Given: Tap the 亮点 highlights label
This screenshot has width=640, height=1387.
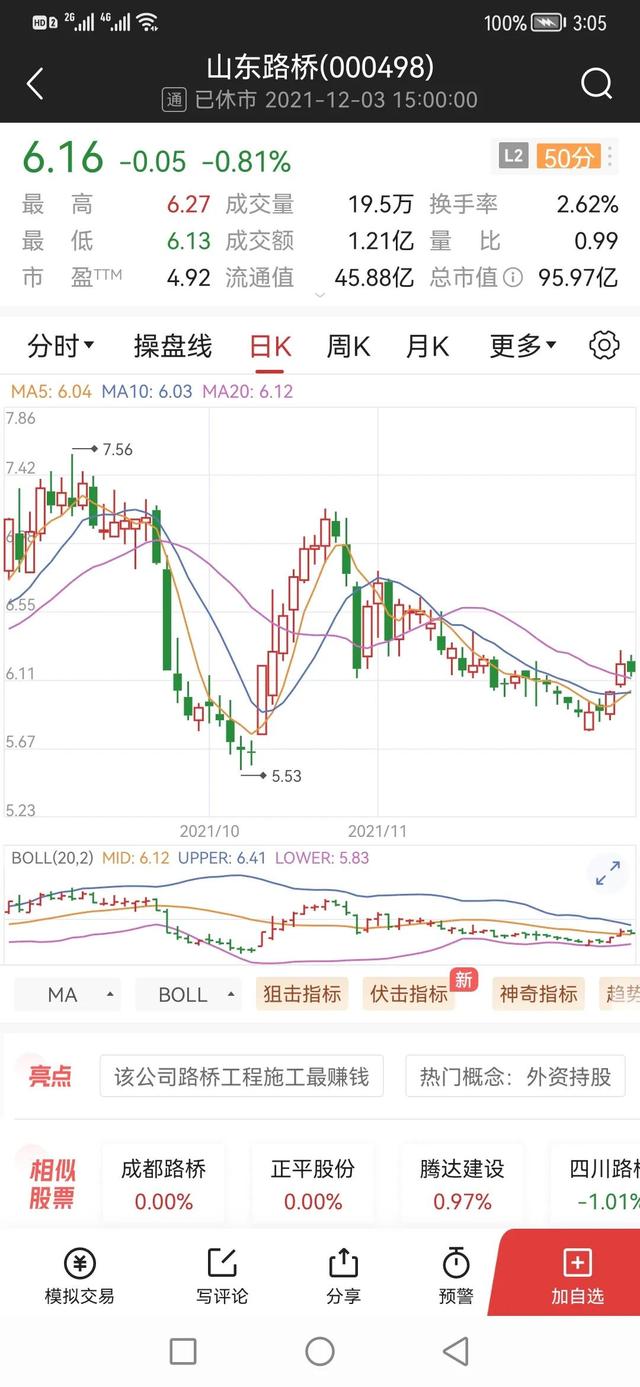Looking at the screenshot, I should [x=50, y=1076].
